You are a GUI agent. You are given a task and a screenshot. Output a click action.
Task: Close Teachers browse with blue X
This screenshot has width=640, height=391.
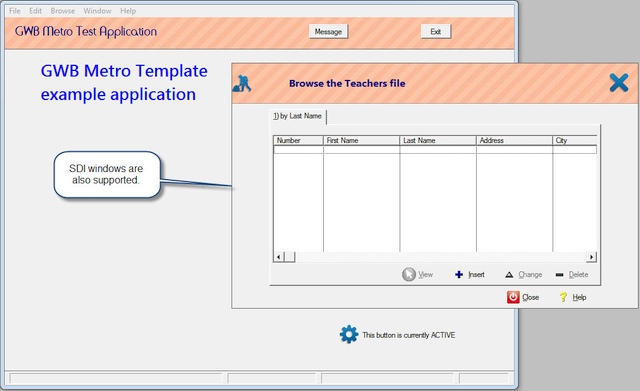click(x=619, y=83)
